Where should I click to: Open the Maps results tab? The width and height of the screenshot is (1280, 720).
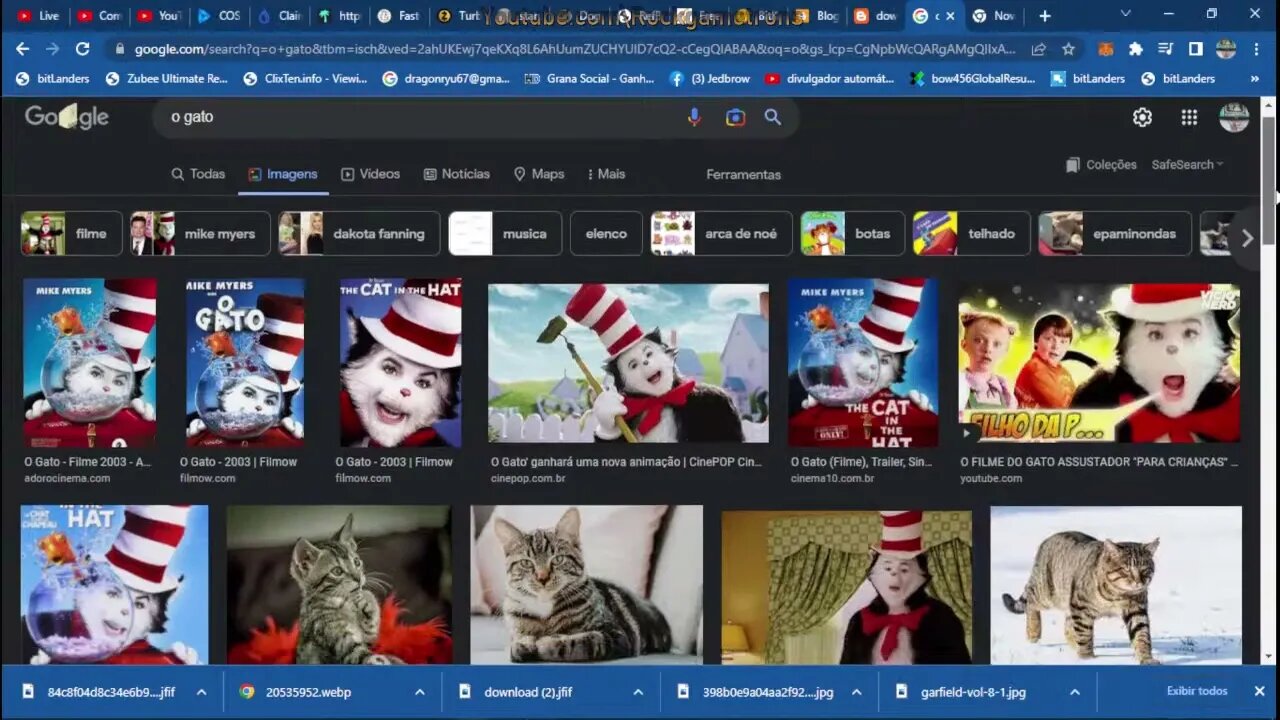point(539,174)
